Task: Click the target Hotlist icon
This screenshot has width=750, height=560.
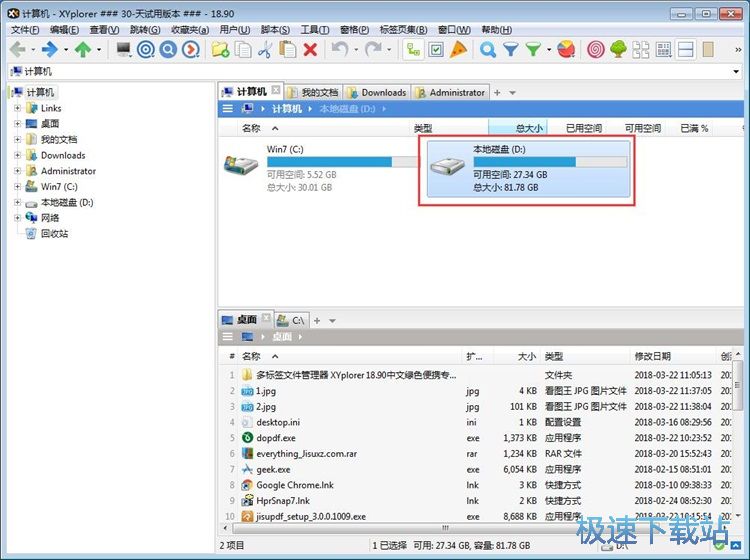Action: tap(146, 49)
